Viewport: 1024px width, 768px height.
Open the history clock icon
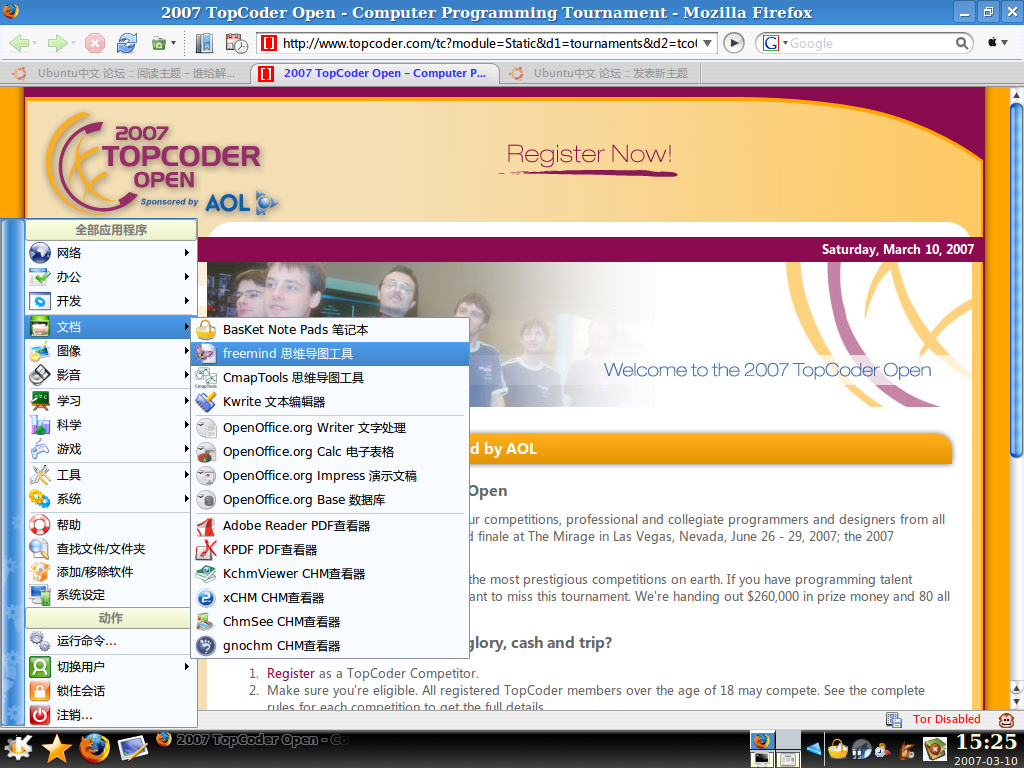point(236,43)
